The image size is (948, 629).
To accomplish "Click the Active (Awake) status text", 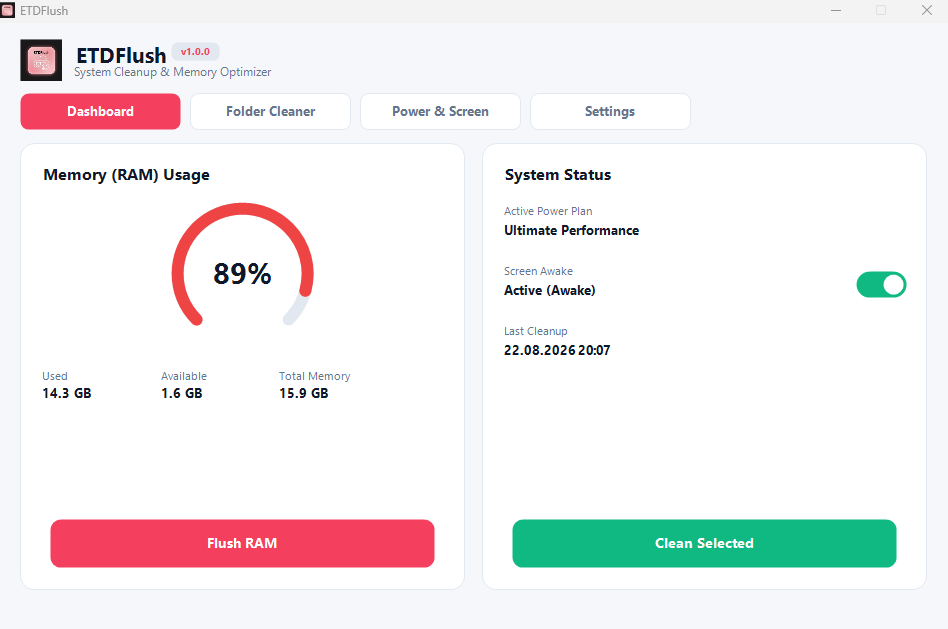I will click(x=550, y=290).
